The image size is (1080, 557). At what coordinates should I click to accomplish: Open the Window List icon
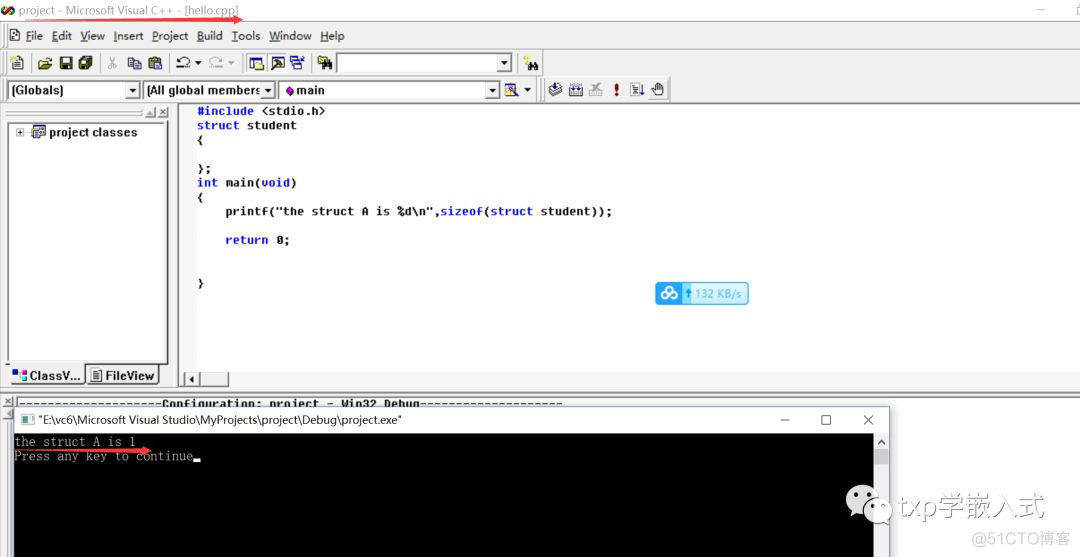[x=298, y=63]
